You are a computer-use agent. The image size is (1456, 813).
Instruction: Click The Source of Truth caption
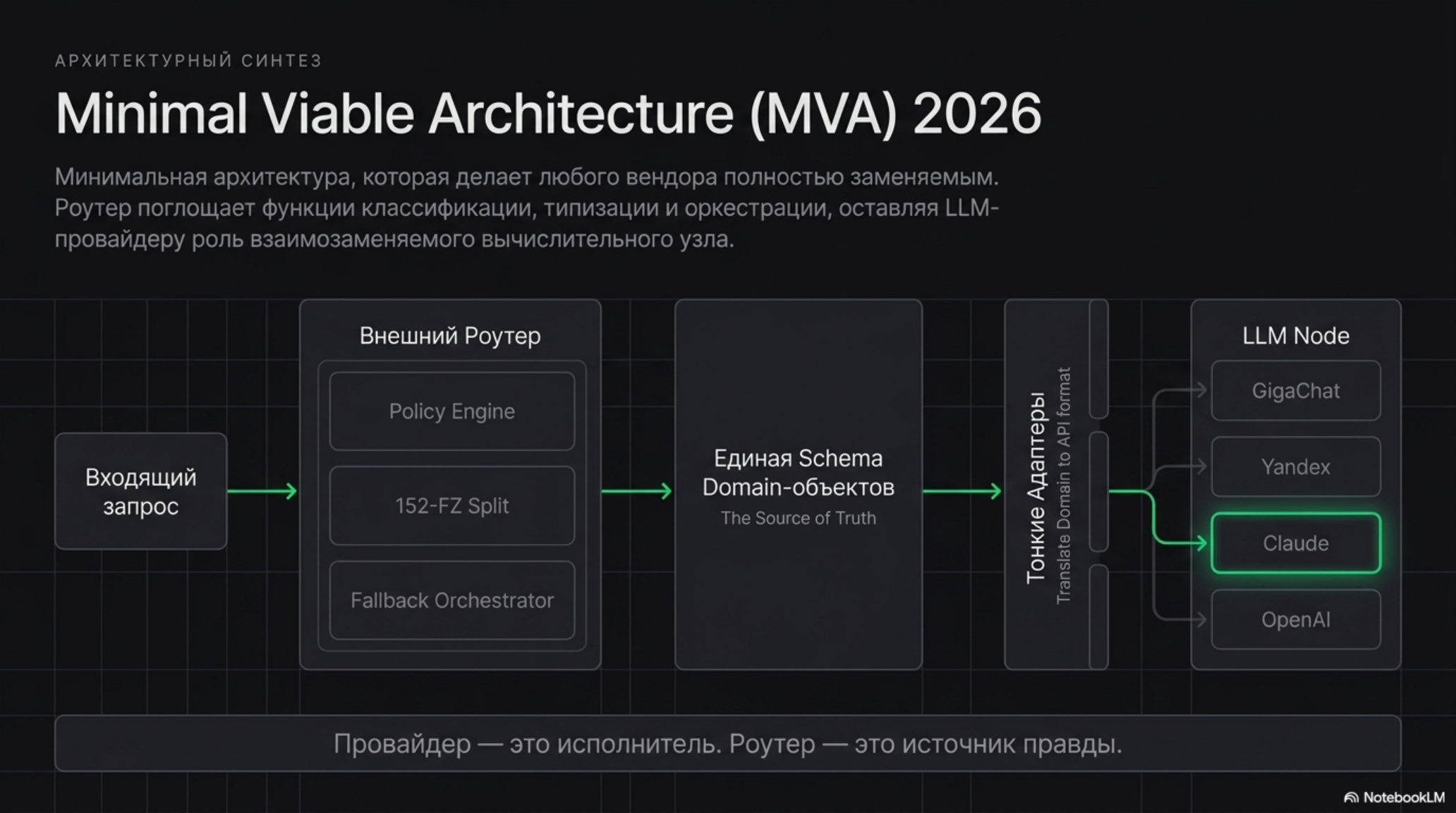[x=799, y=518]
